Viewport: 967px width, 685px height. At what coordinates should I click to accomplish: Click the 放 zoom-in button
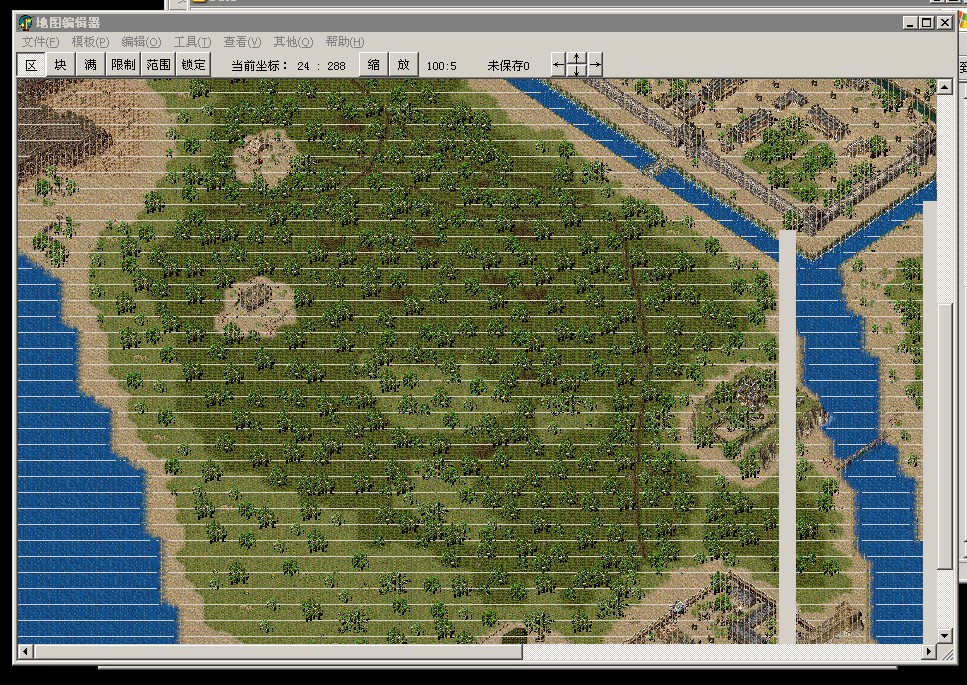[x=403, y=65]
